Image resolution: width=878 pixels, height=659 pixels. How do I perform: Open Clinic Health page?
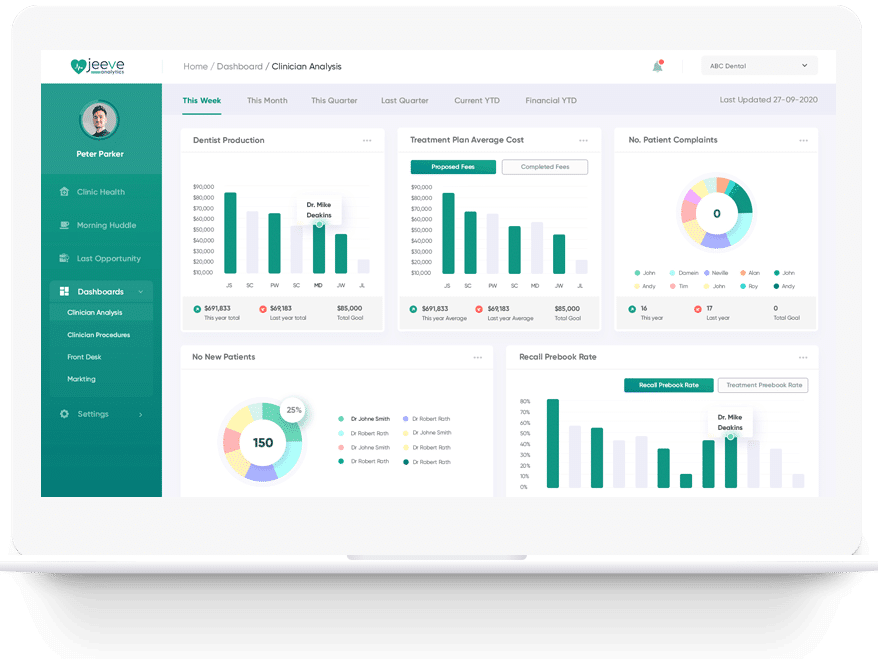tap(101, 191)
